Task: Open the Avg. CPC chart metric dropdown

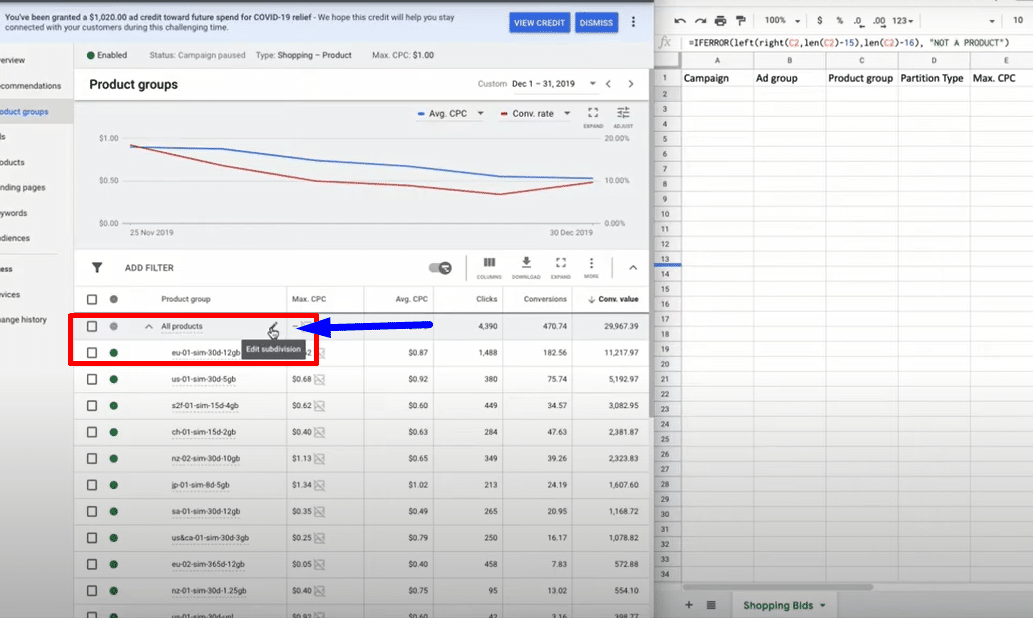Action: pyautogui.click(x=480, y=113)
